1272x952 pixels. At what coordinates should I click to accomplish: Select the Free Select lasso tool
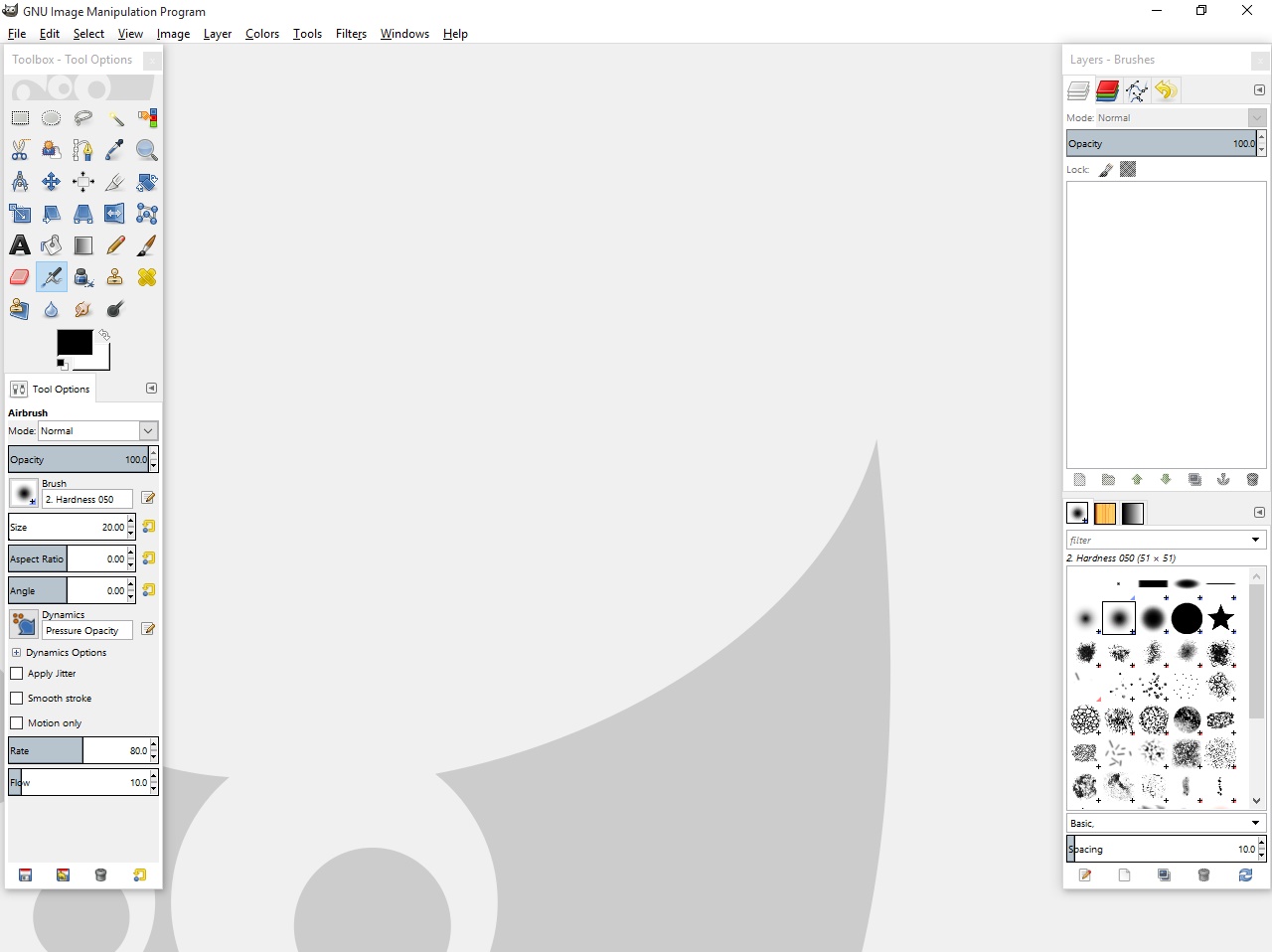[x=83, y=118]
